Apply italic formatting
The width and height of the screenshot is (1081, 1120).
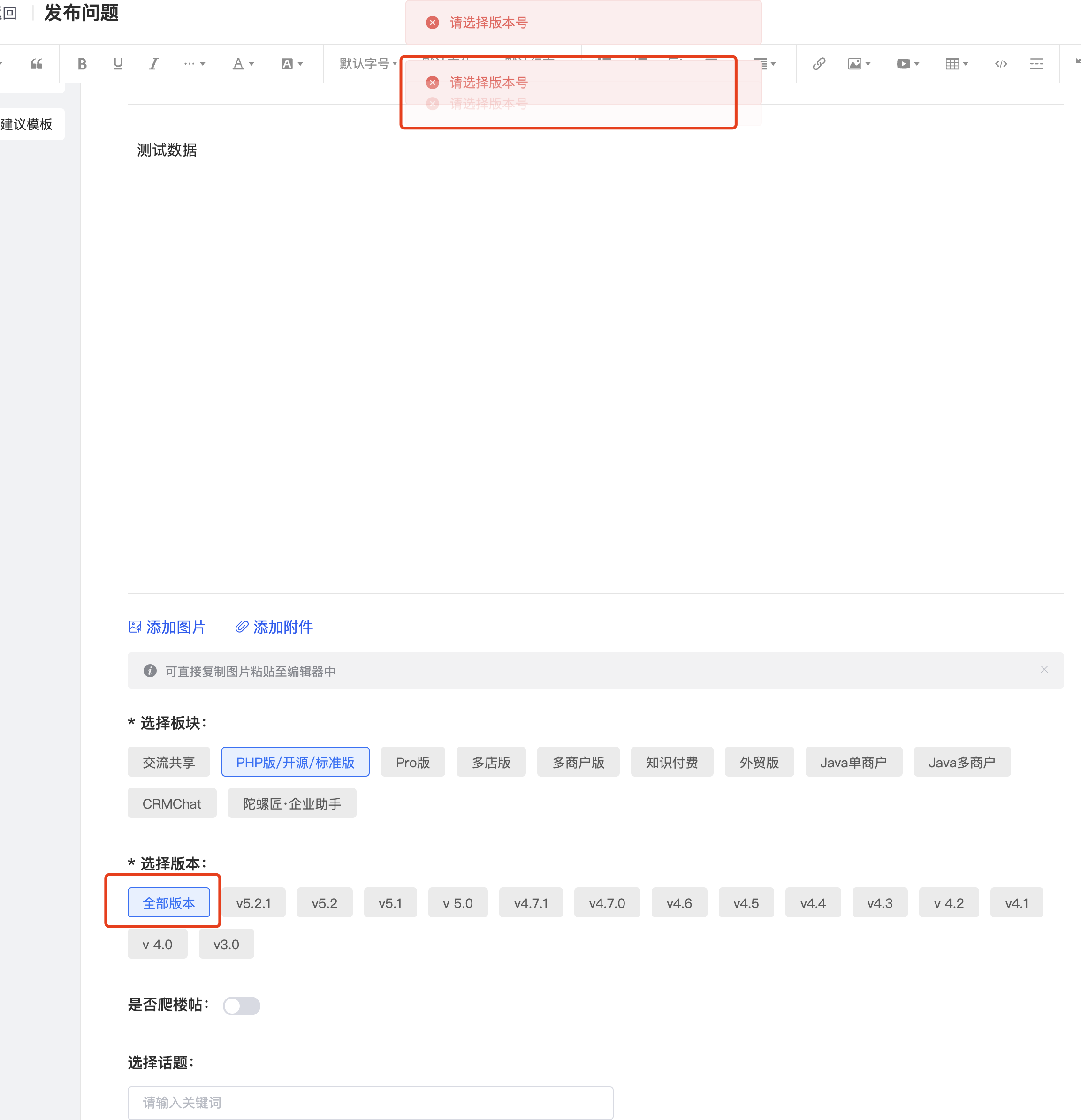coord(153,64)
